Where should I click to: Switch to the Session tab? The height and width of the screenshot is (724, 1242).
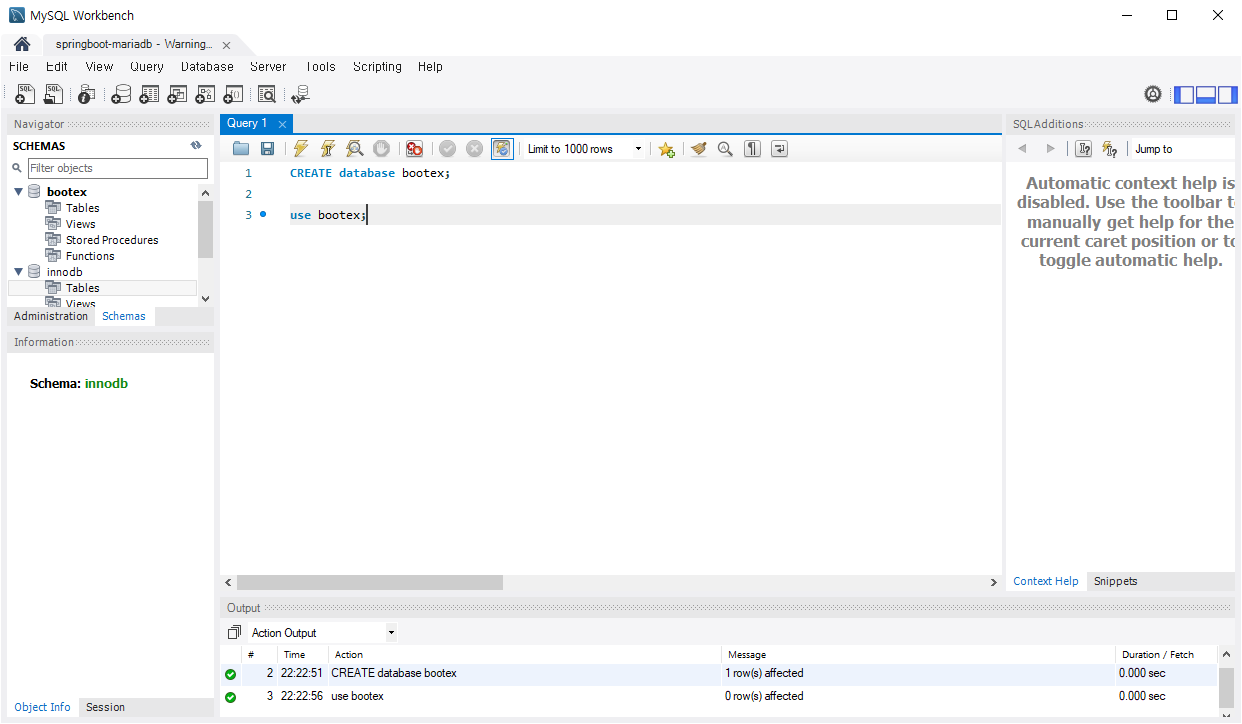[105, 707]
